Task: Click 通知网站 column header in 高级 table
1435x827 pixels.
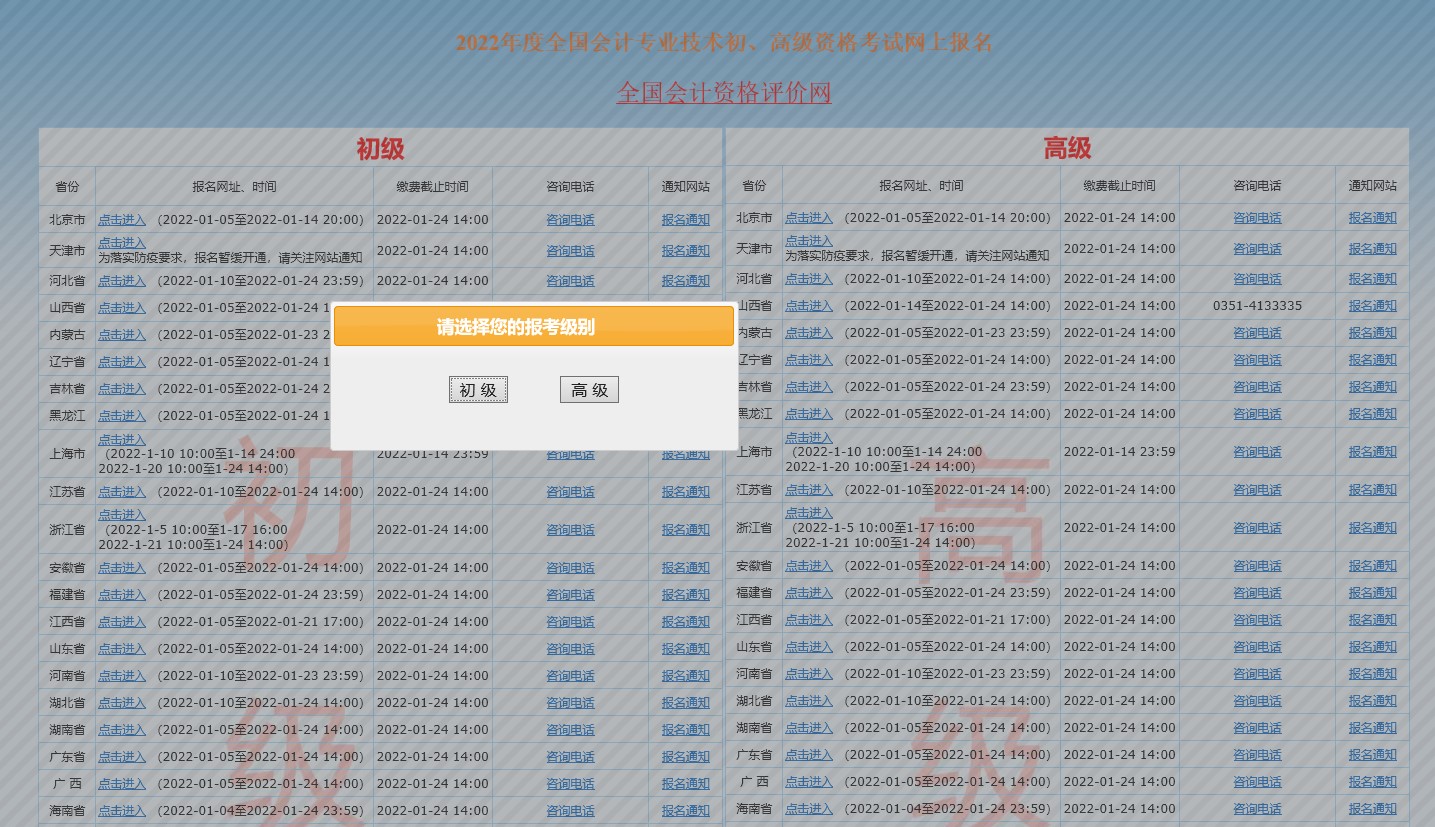Action: [x=1372, y=186]
